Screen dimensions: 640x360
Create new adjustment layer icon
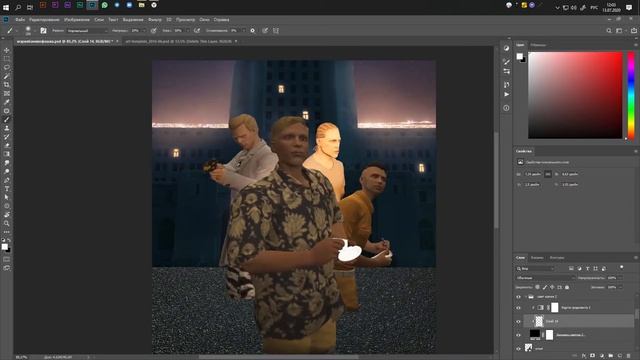(602, 356)
